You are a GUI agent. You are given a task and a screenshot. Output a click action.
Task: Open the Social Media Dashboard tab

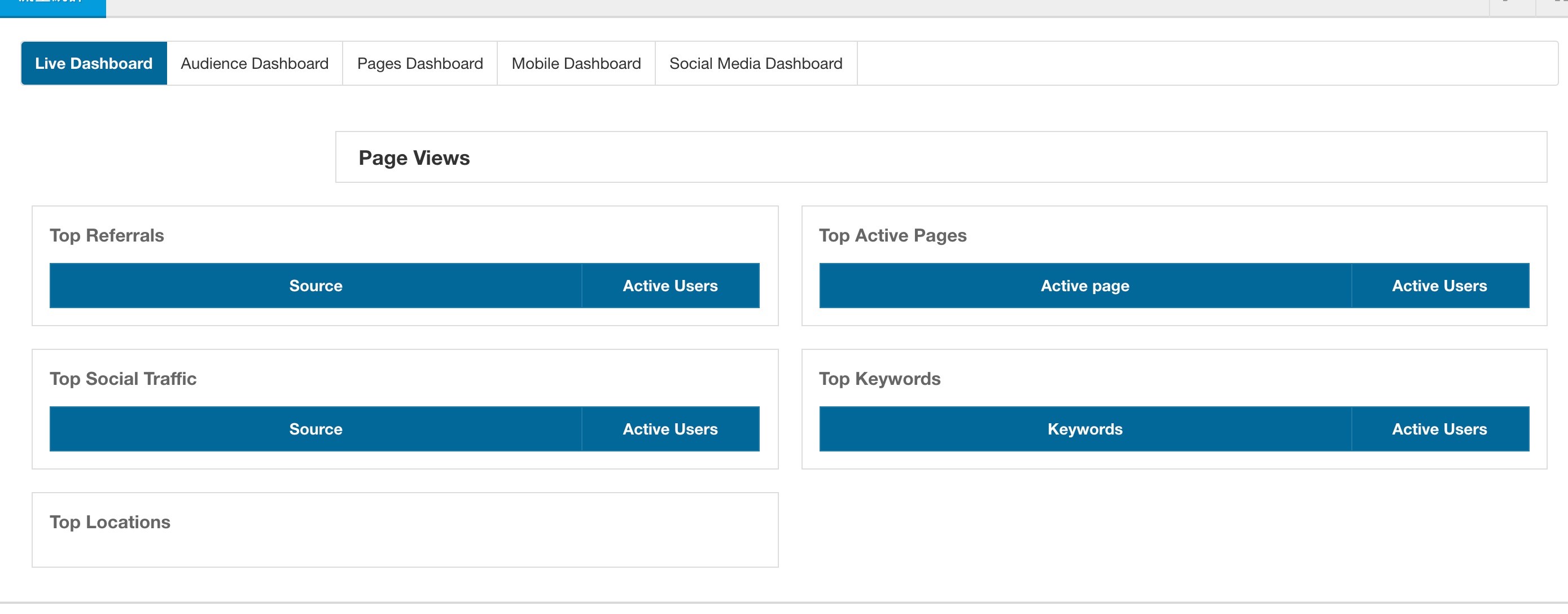point(755,63)
